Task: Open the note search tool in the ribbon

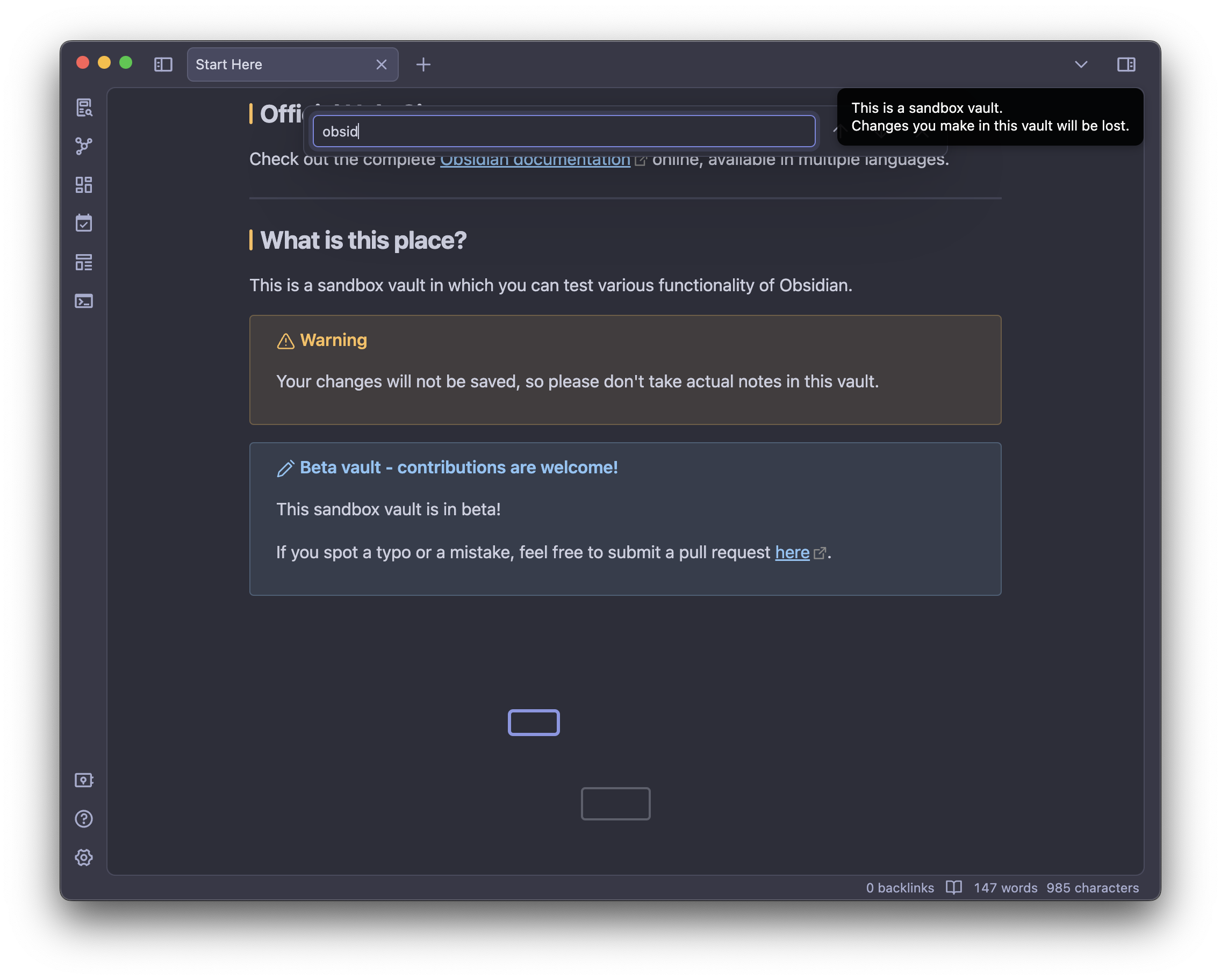Action: 84,107
